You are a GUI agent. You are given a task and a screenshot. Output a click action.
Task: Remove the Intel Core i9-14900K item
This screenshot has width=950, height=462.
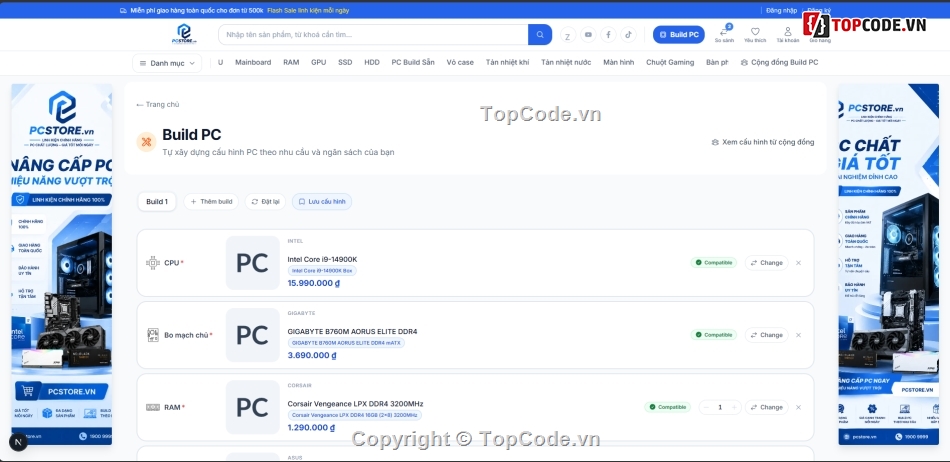798,263
